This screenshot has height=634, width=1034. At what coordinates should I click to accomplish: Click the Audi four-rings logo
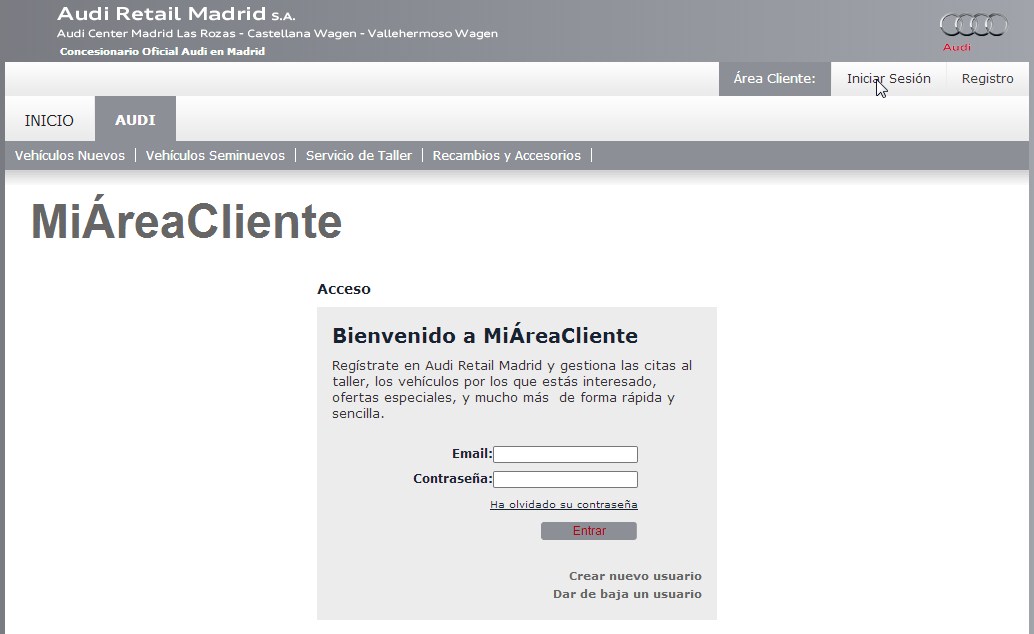point(973,25)
